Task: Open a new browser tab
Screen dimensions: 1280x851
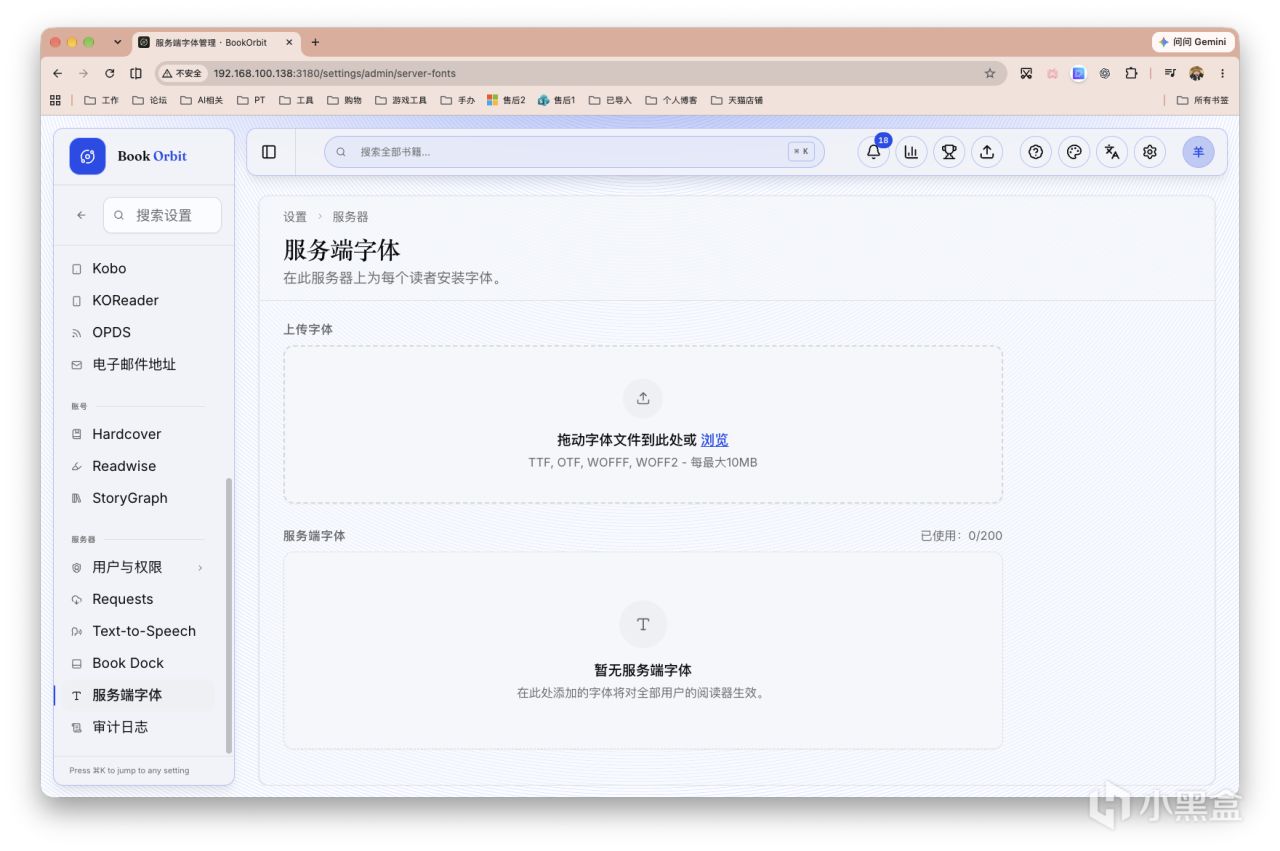Action: [x=315, y=42]
